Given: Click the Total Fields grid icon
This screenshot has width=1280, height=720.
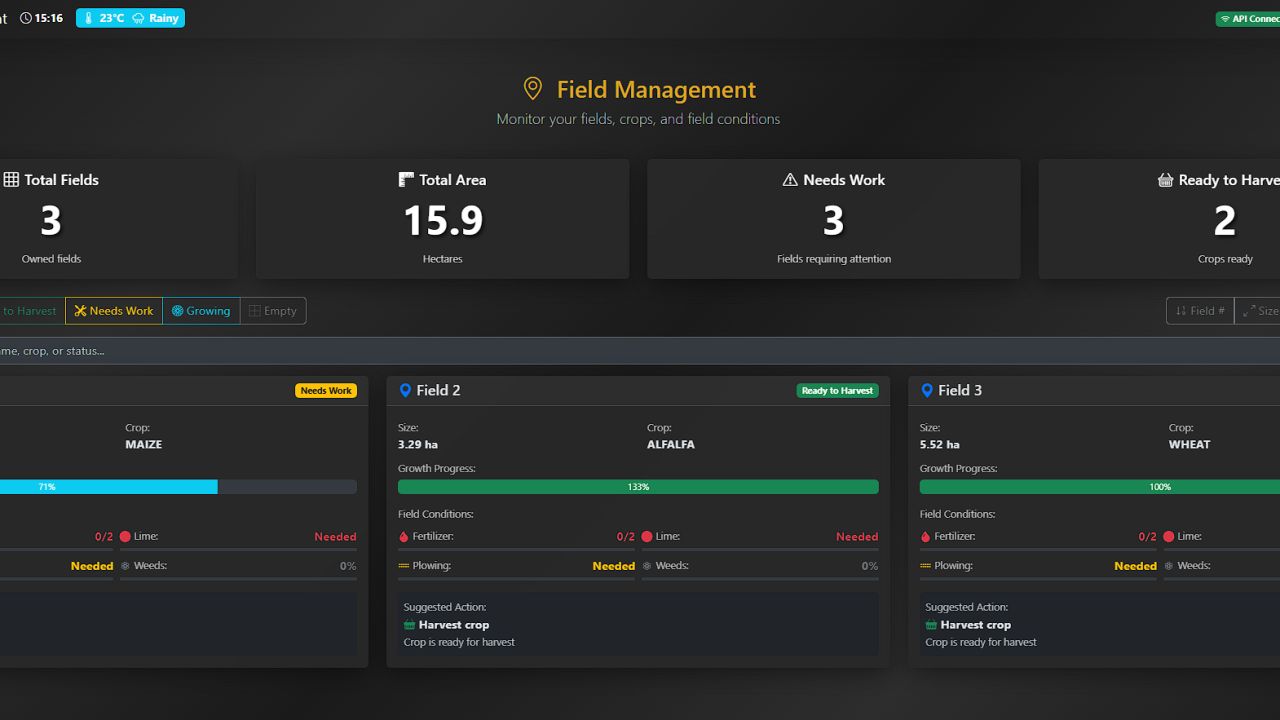Looking at the screenshot, I should 11,180.
